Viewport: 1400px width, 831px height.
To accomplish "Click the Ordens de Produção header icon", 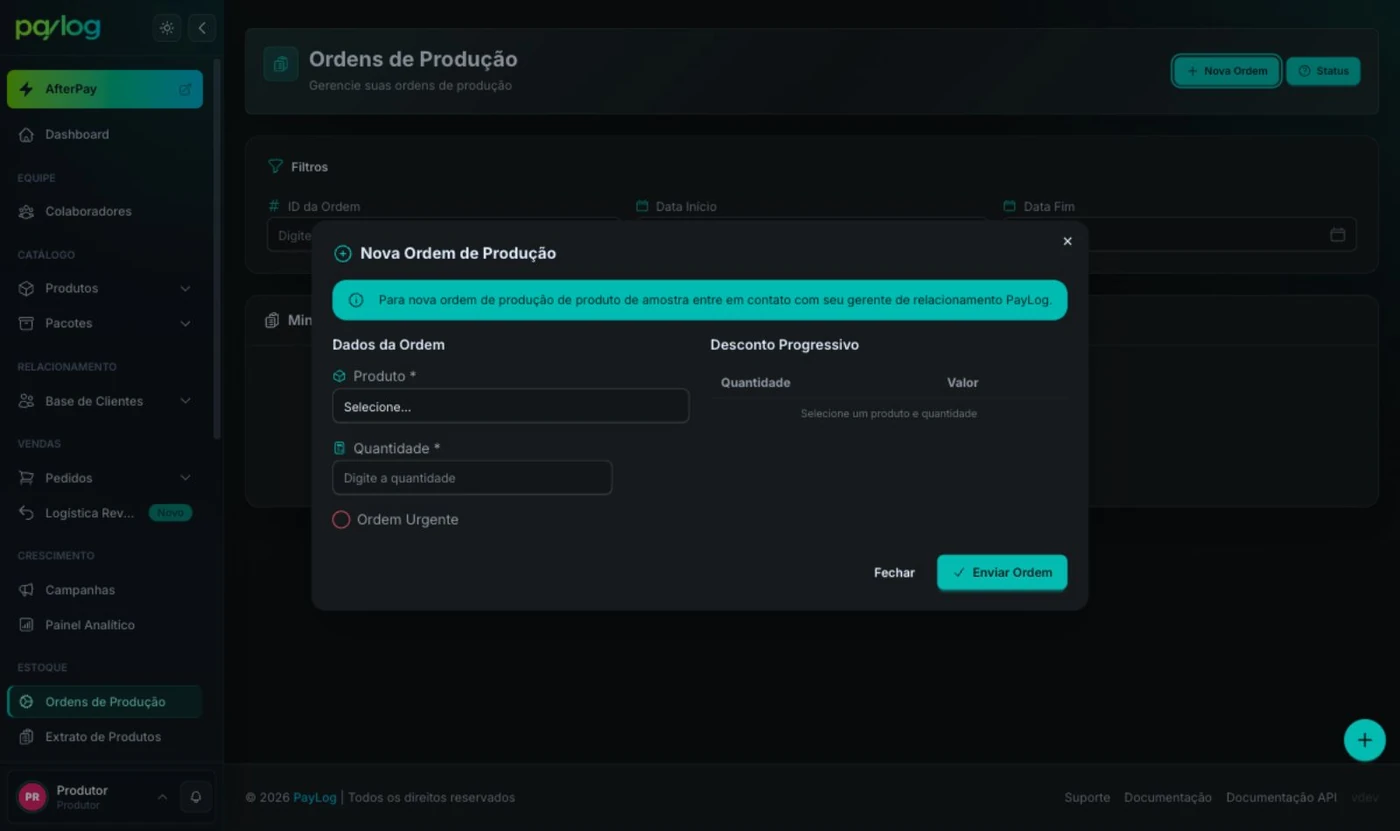I will (x=281, y=64).
